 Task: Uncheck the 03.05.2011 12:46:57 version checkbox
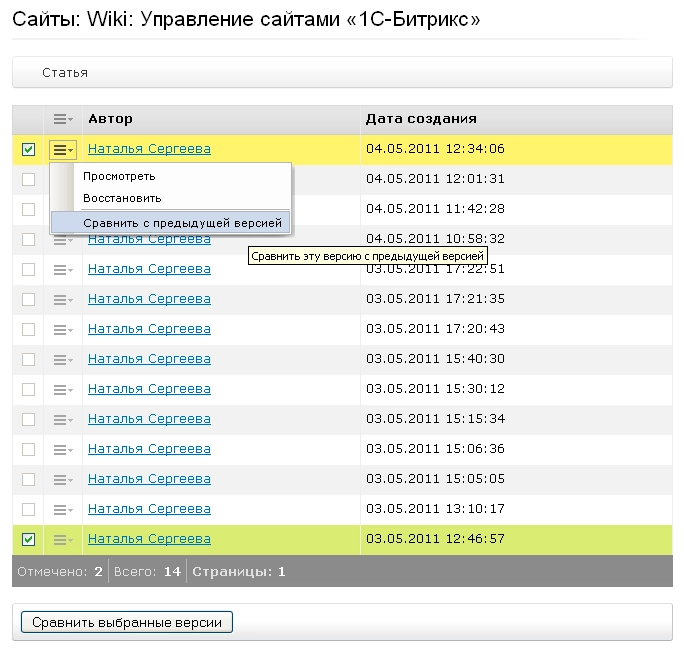[28, 539]
